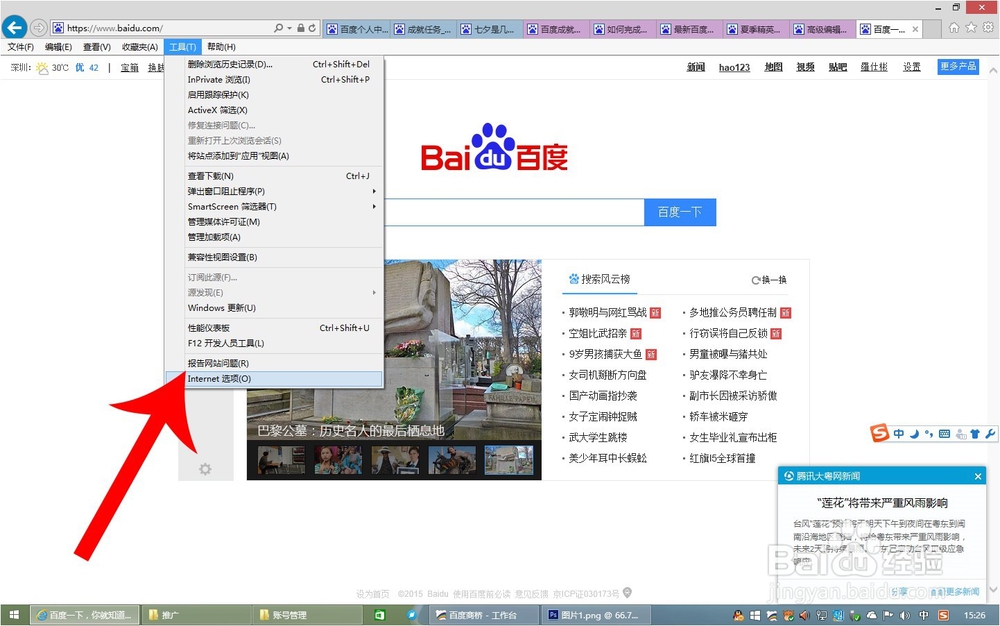Click the Sogou input method logo on the language bar
This screenshot has width=1000, height=626.
coord(881,433)
